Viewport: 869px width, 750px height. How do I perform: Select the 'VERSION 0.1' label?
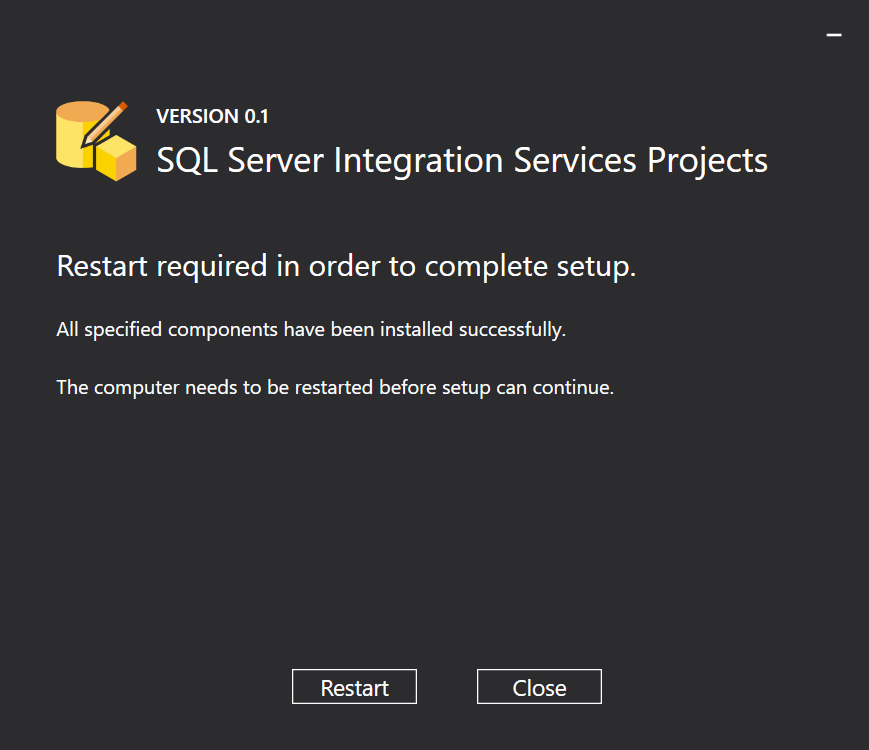pos(212,116)
